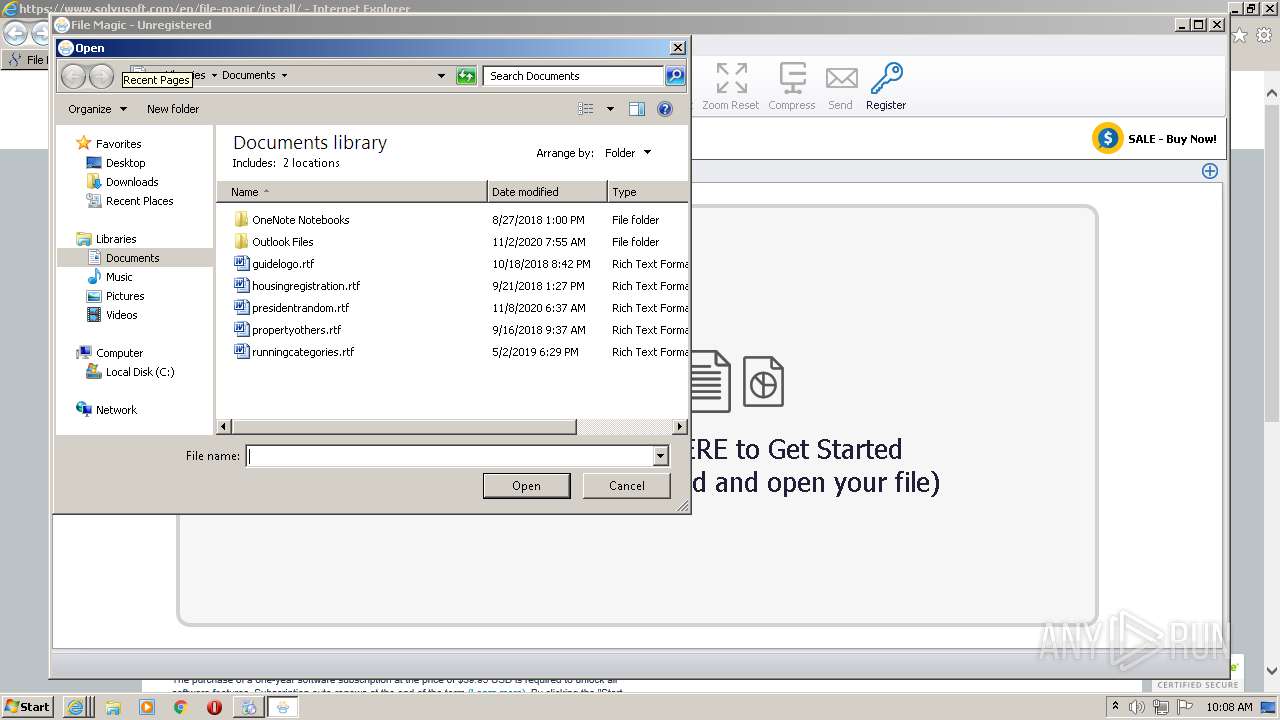Click the text document icon in drop area
Viewport: 1280px width, 720px height.
[710, 381]
